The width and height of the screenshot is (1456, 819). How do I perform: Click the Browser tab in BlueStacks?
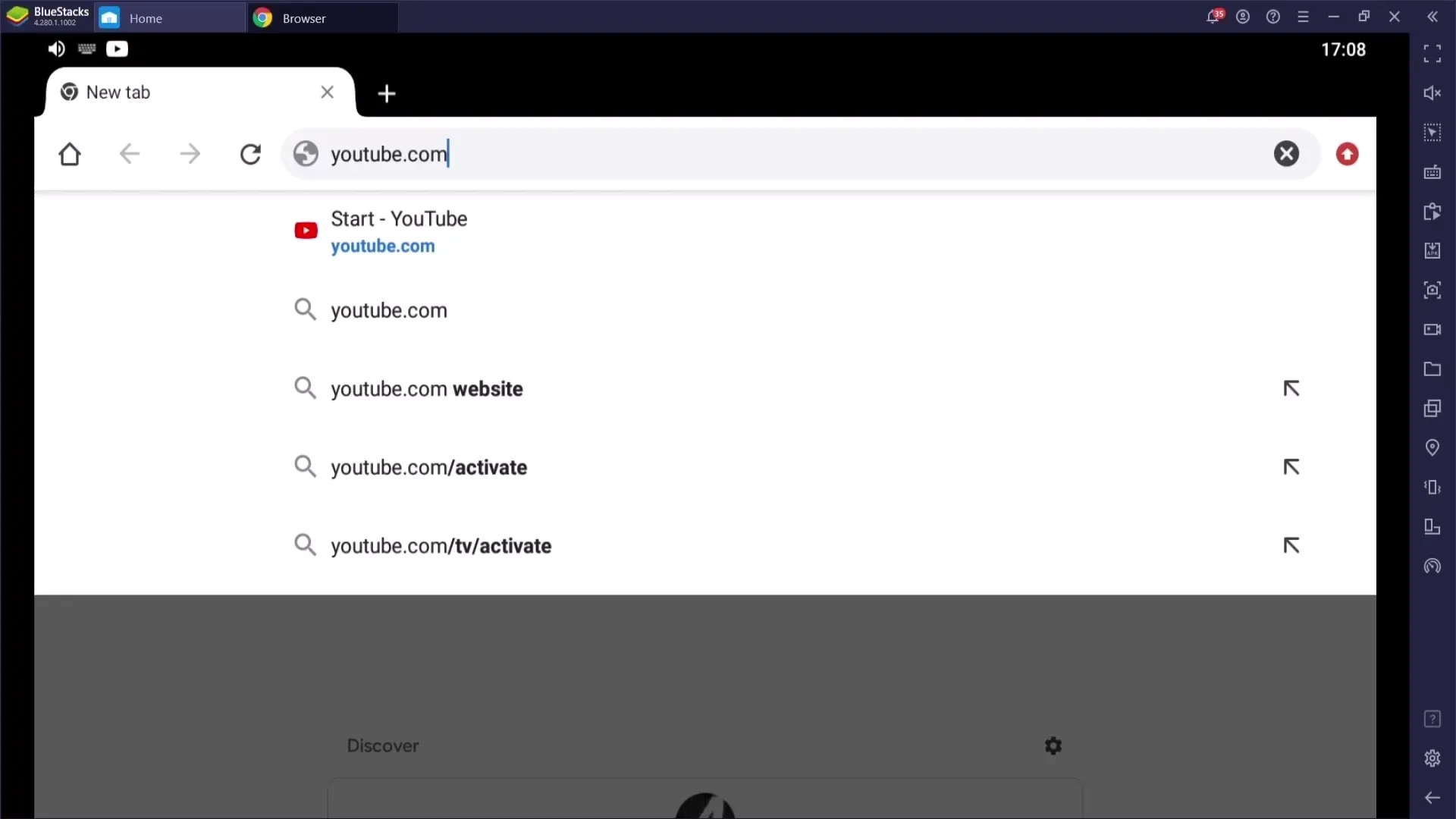pyautogui.click(x=304, y=17)
